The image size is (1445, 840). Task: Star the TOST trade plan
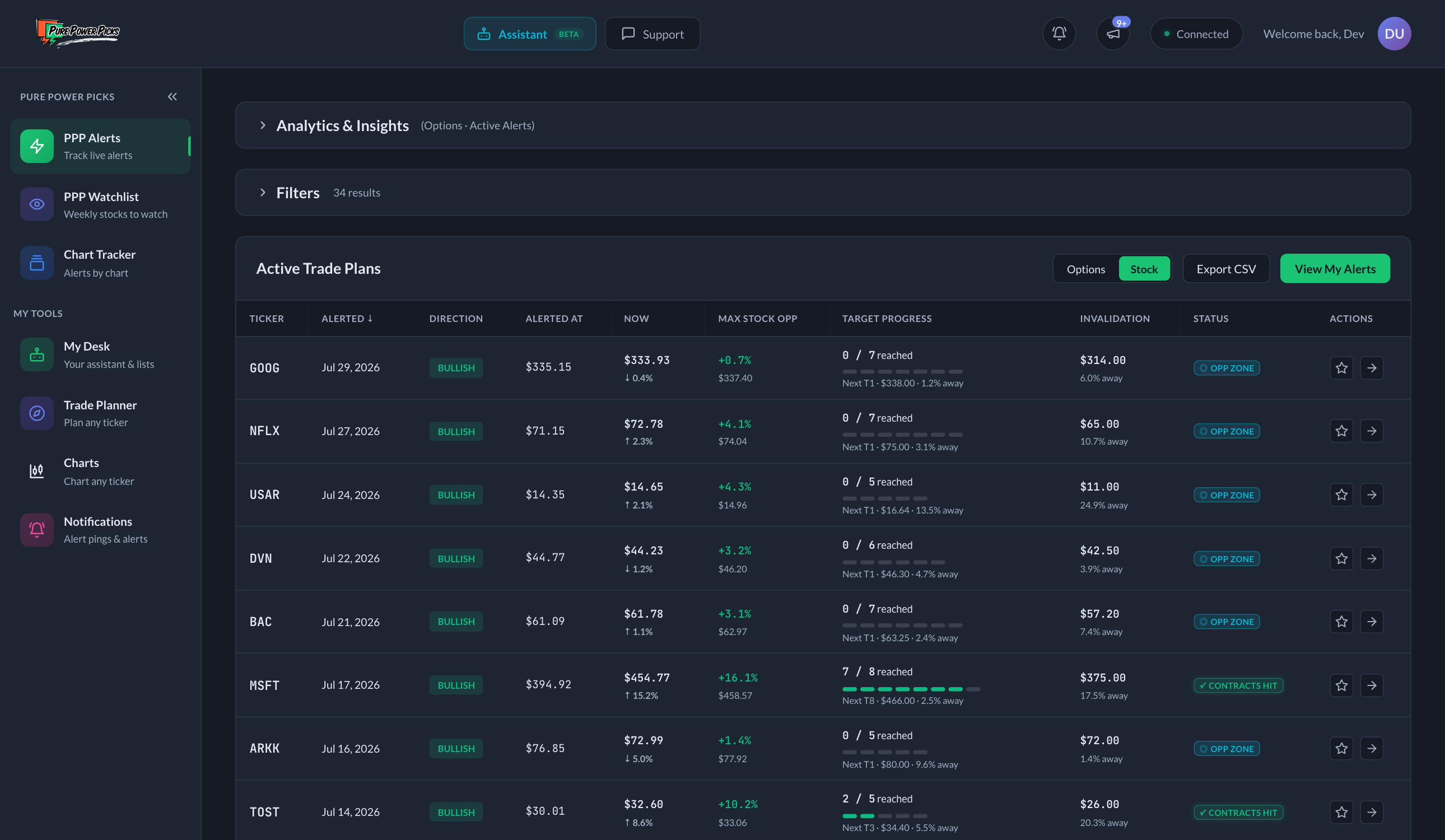[x=1341, y=812]
